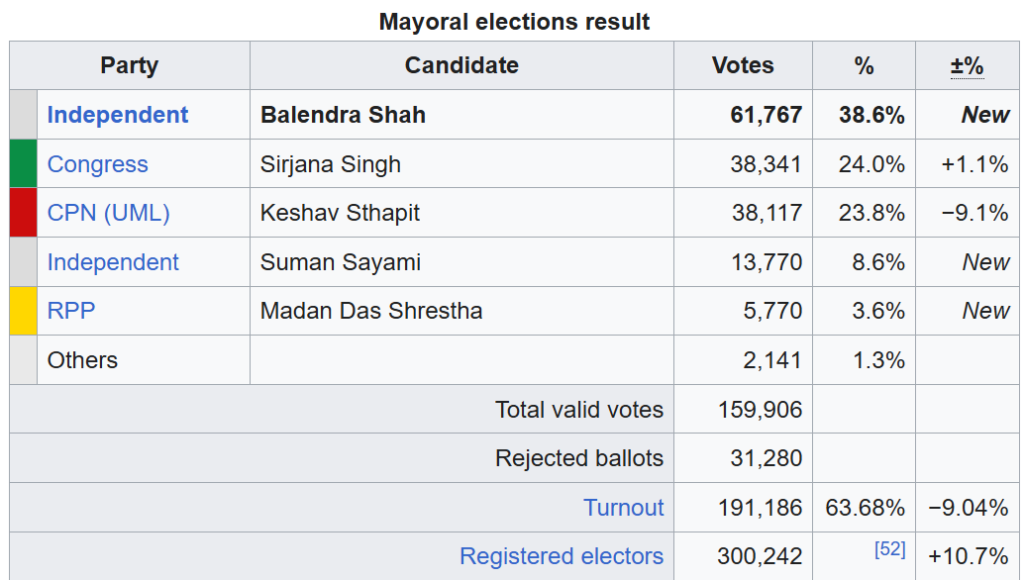Click the Sirjana Singh candidate cell
The height and width of the screenshot is (580, 1024).
pos(330,164)
